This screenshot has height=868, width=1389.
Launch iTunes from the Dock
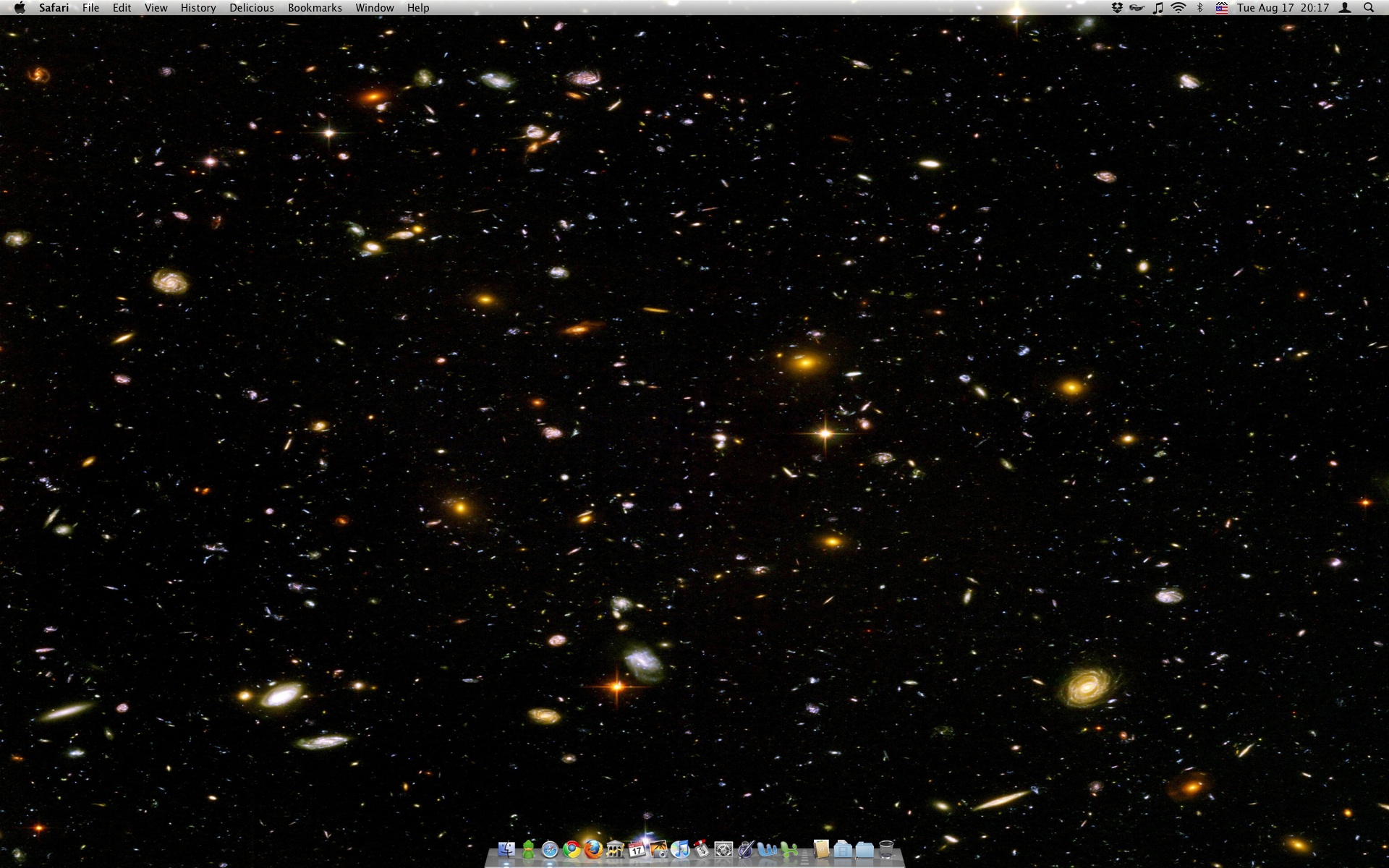click(x=680, y=849)
